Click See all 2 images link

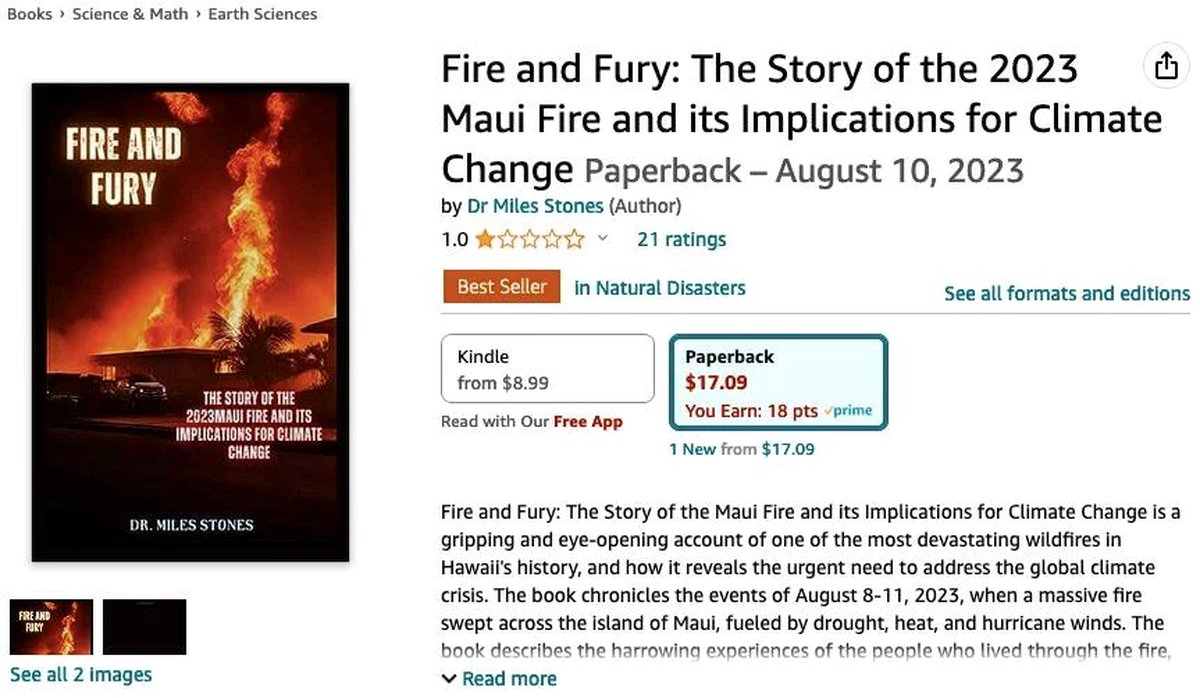coord(81,675)
